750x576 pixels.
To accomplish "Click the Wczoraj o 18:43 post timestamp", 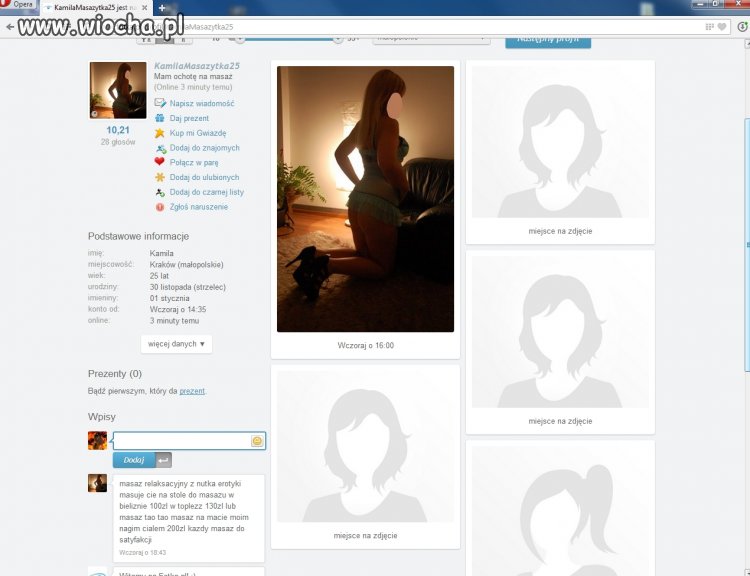I will [143, 553].
